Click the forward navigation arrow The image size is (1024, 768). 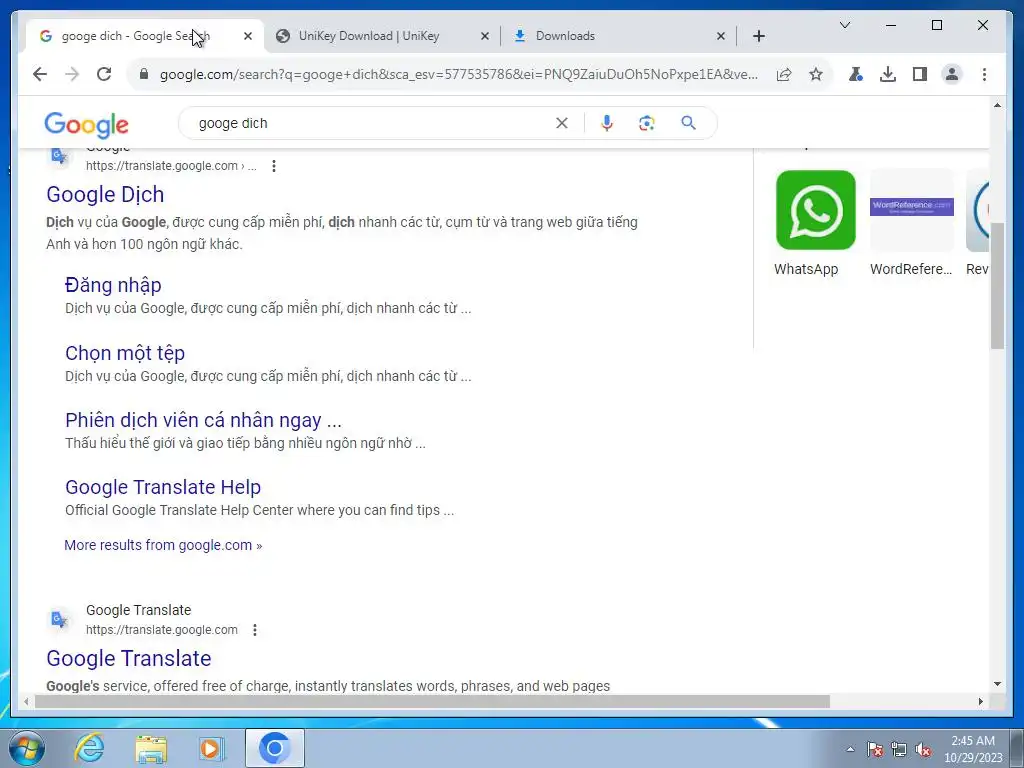(x=72, y=74)
